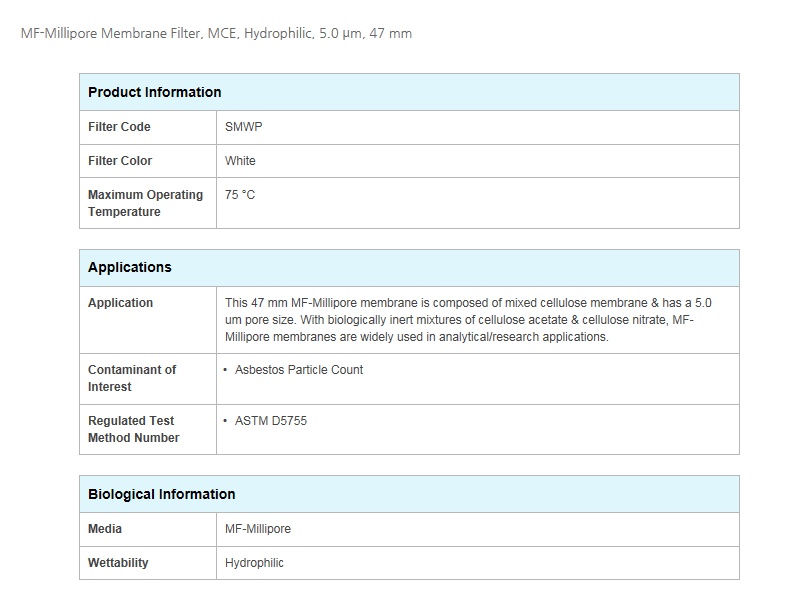Select the Hydrophilic wettability value
Viewport: 786px width, 605px height.
pos(254,563)
